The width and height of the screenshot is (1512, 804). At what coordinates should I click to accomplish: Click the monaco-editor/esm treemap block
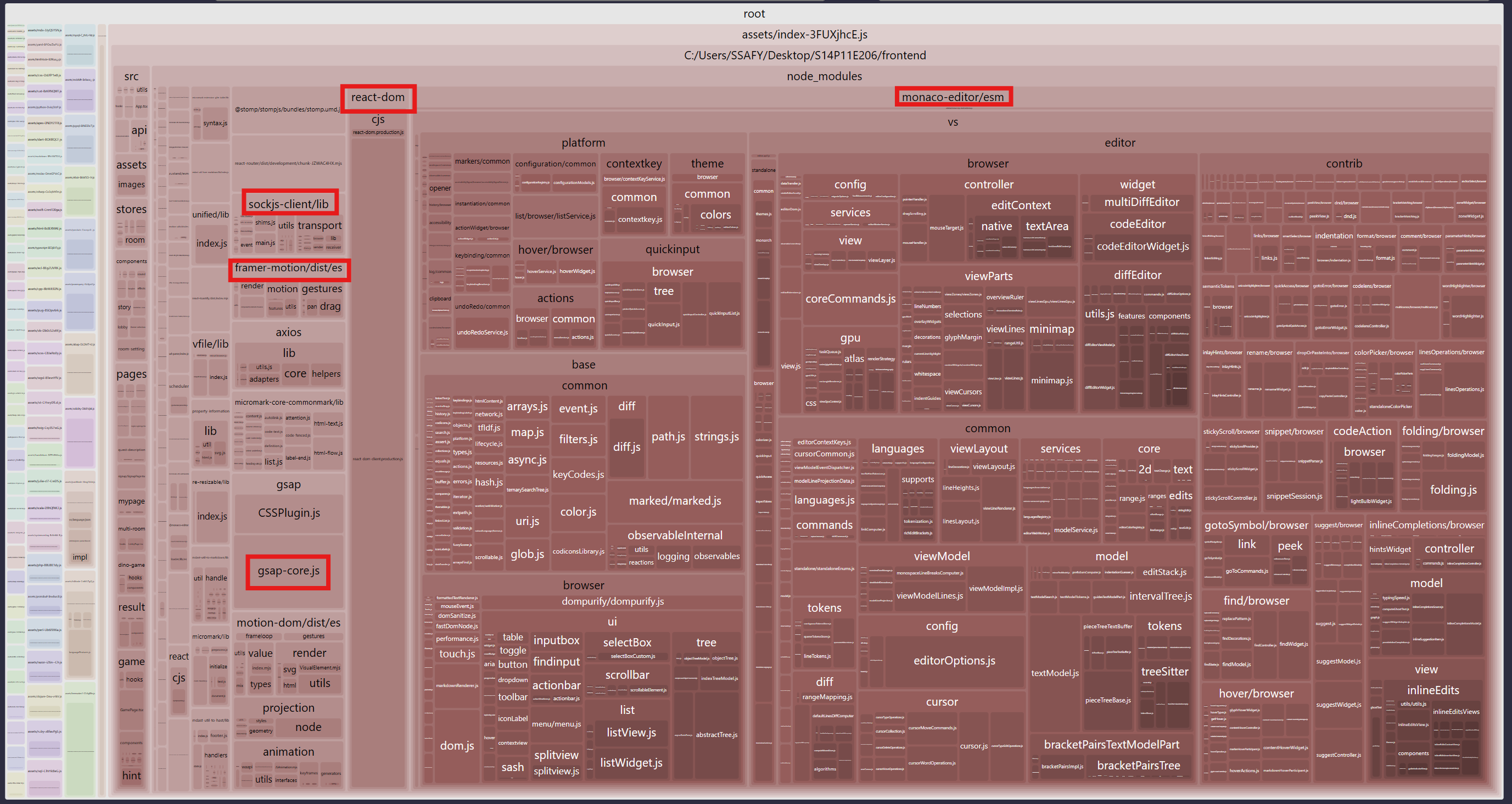point(953,97)
